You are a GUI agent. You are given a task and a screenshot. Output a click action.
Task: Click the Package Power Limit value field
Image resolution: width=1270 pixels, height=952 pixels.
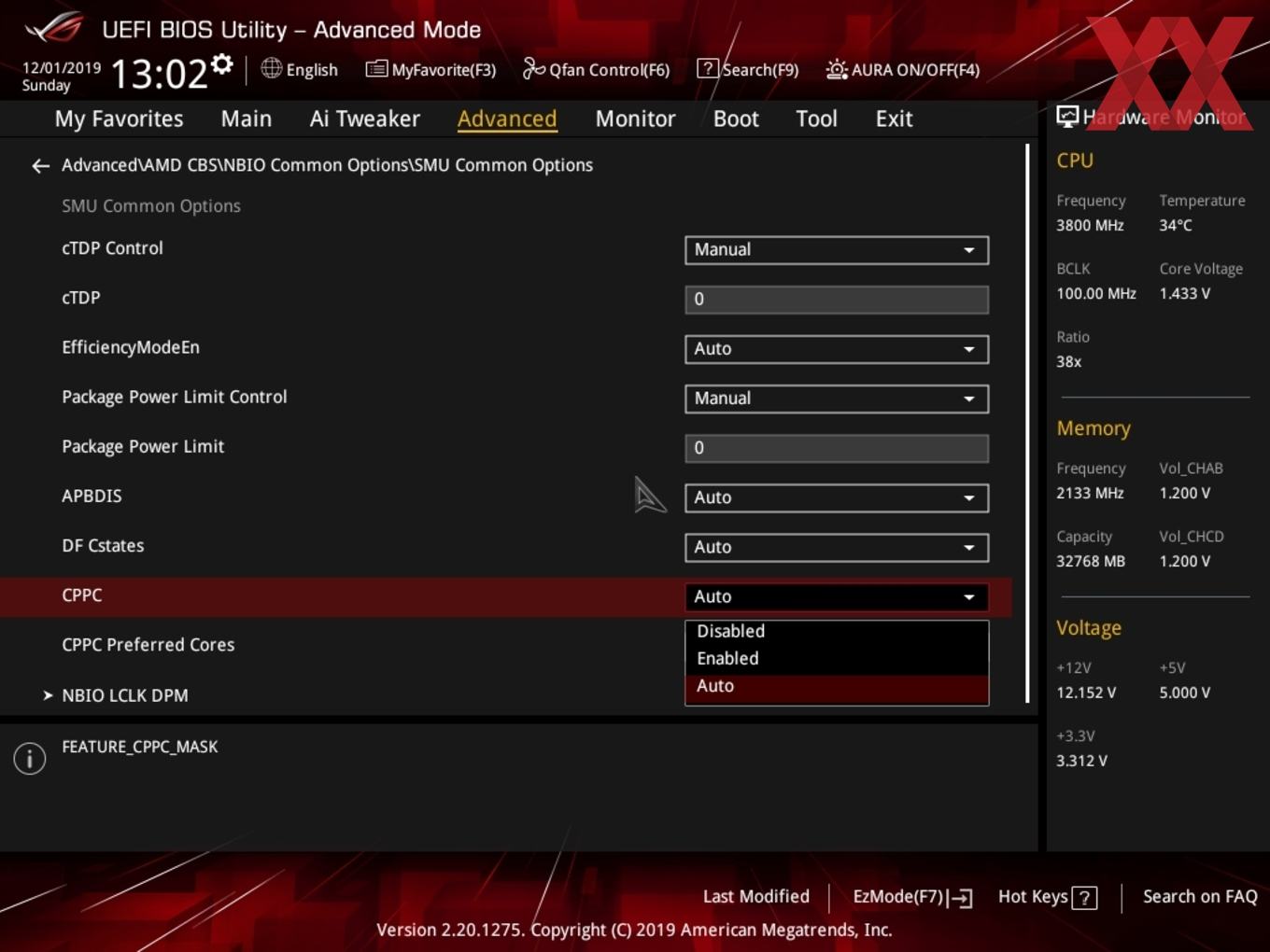[837, 448]
